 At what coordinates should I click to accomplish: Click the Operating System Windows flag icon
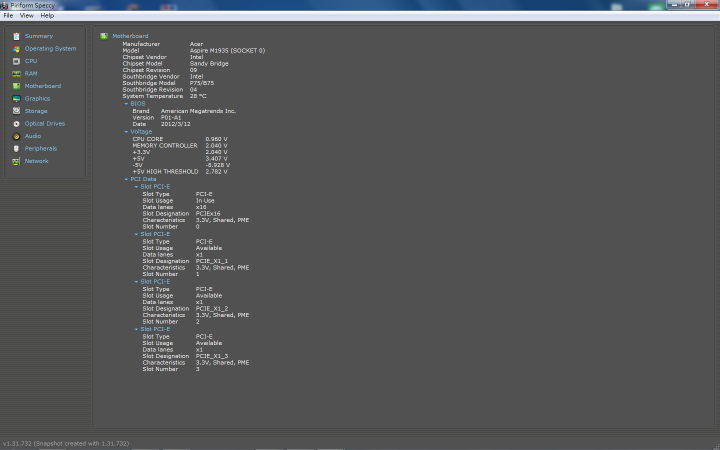pos(17,49)
